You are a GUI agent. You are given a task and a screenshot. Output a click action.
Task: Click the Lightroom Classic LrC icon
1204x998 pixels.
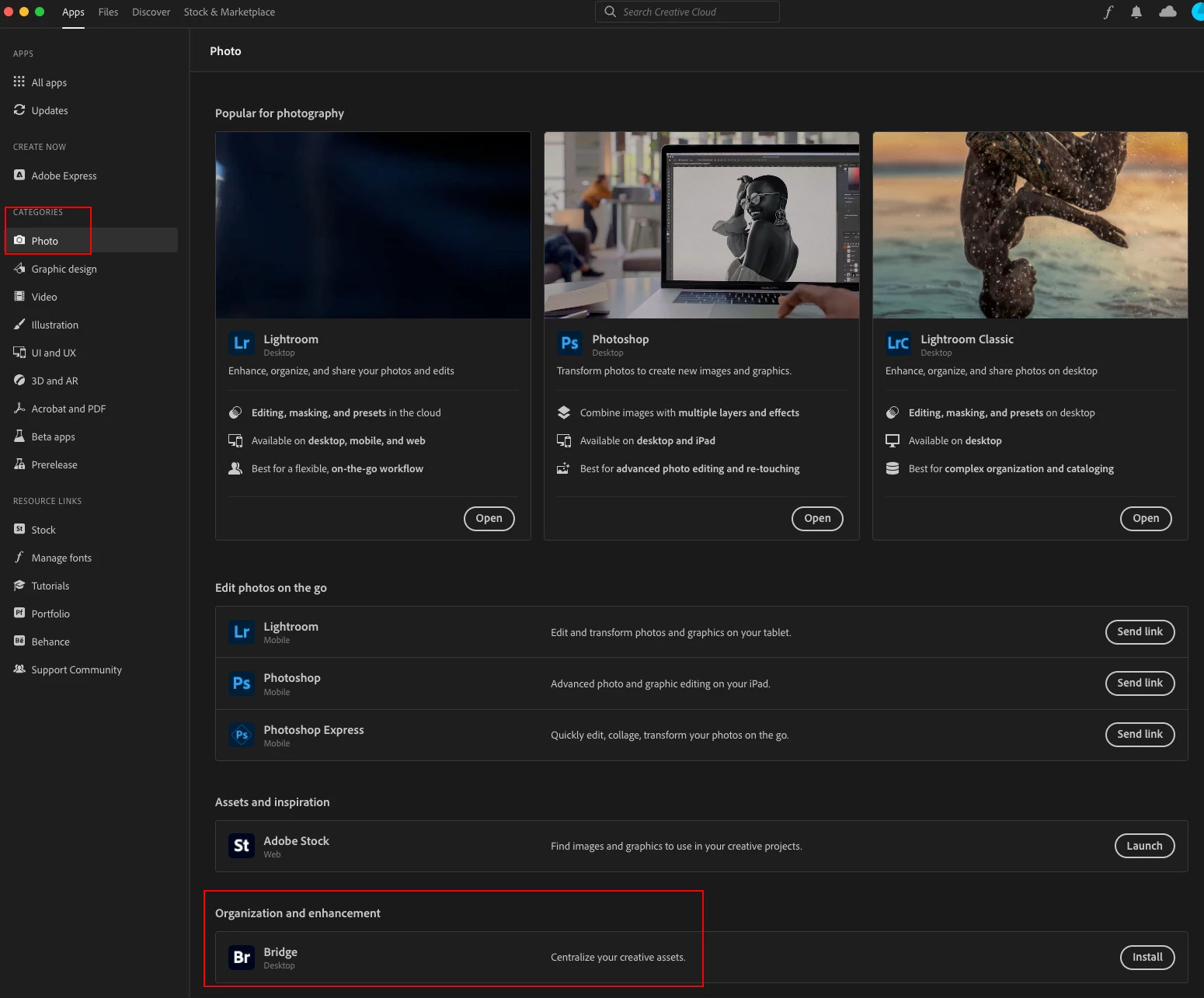[899, 343]
